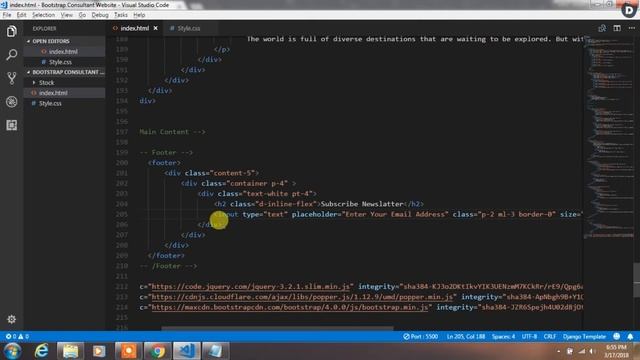Click the taskbar clock showing 6:55 PM
Image resolution: width=640 pixels, height=360 pixels.
pyautogui.click(x=616, y=351)
